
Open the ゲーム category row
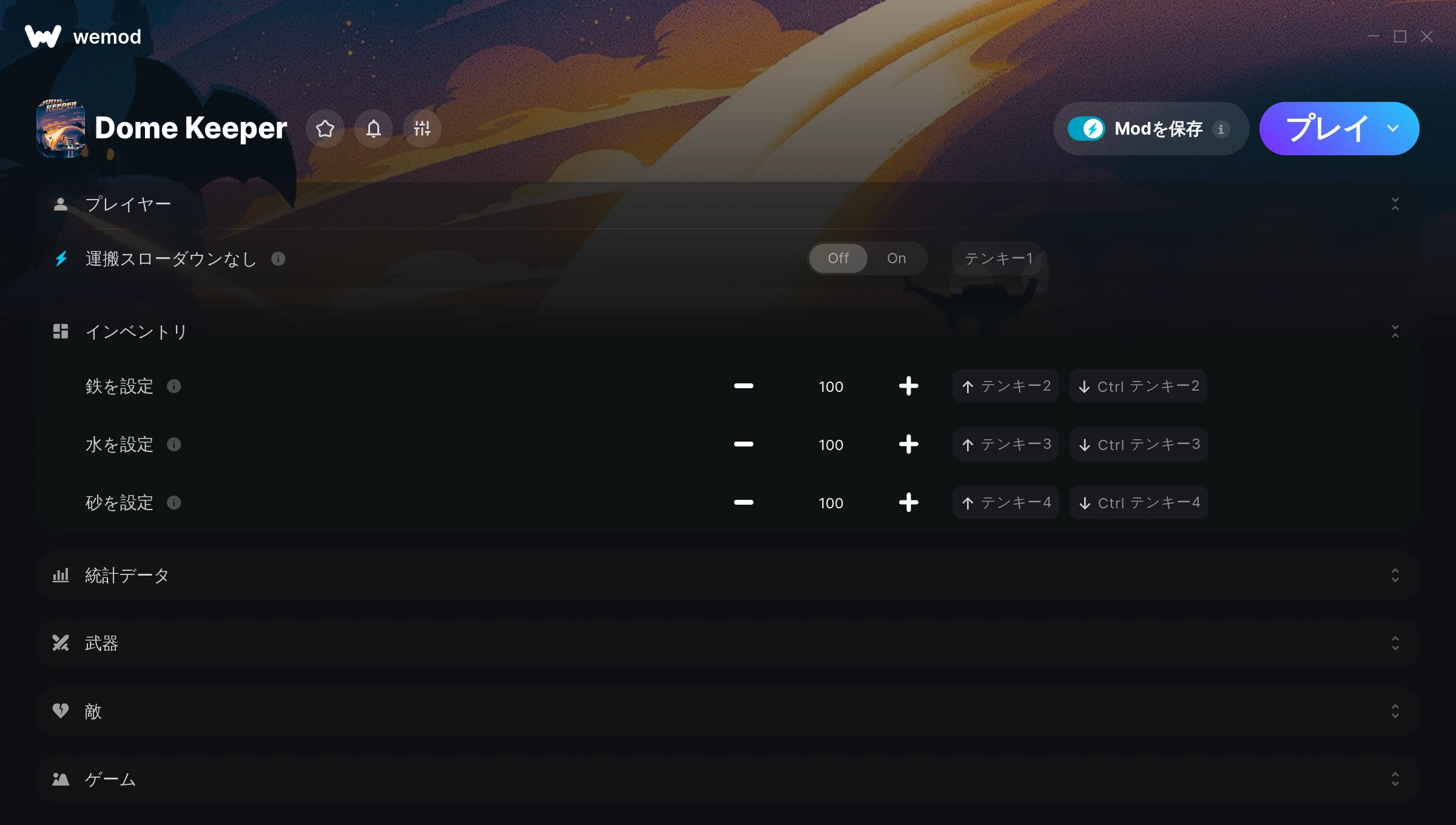pos(728,780)
